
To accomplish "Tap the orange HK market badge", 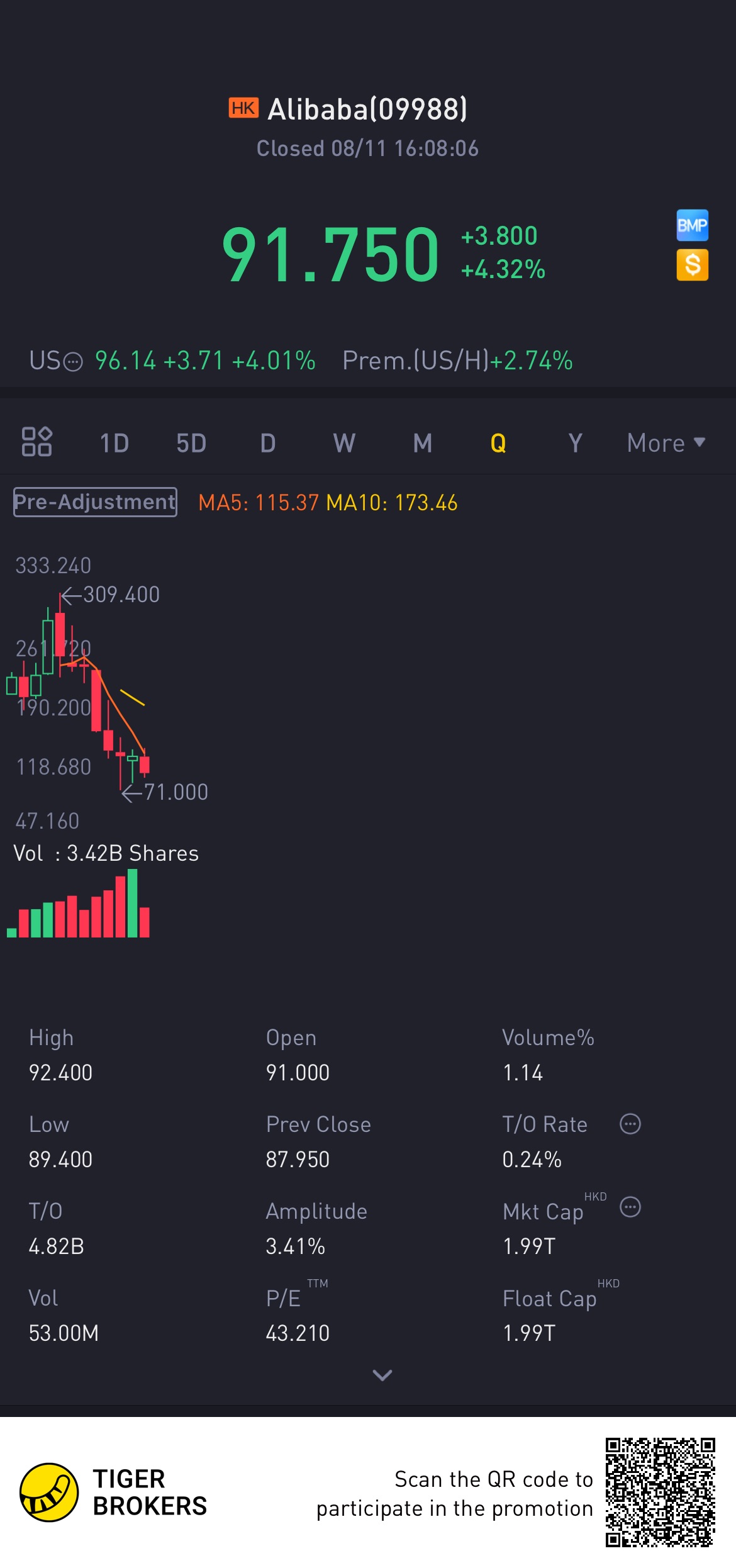I will click(x=243, y=108).
